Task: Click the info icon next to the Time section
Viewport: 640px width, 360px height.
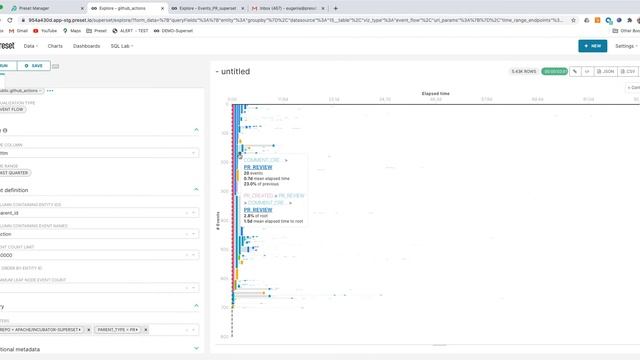Action: (x=5, y=131)
